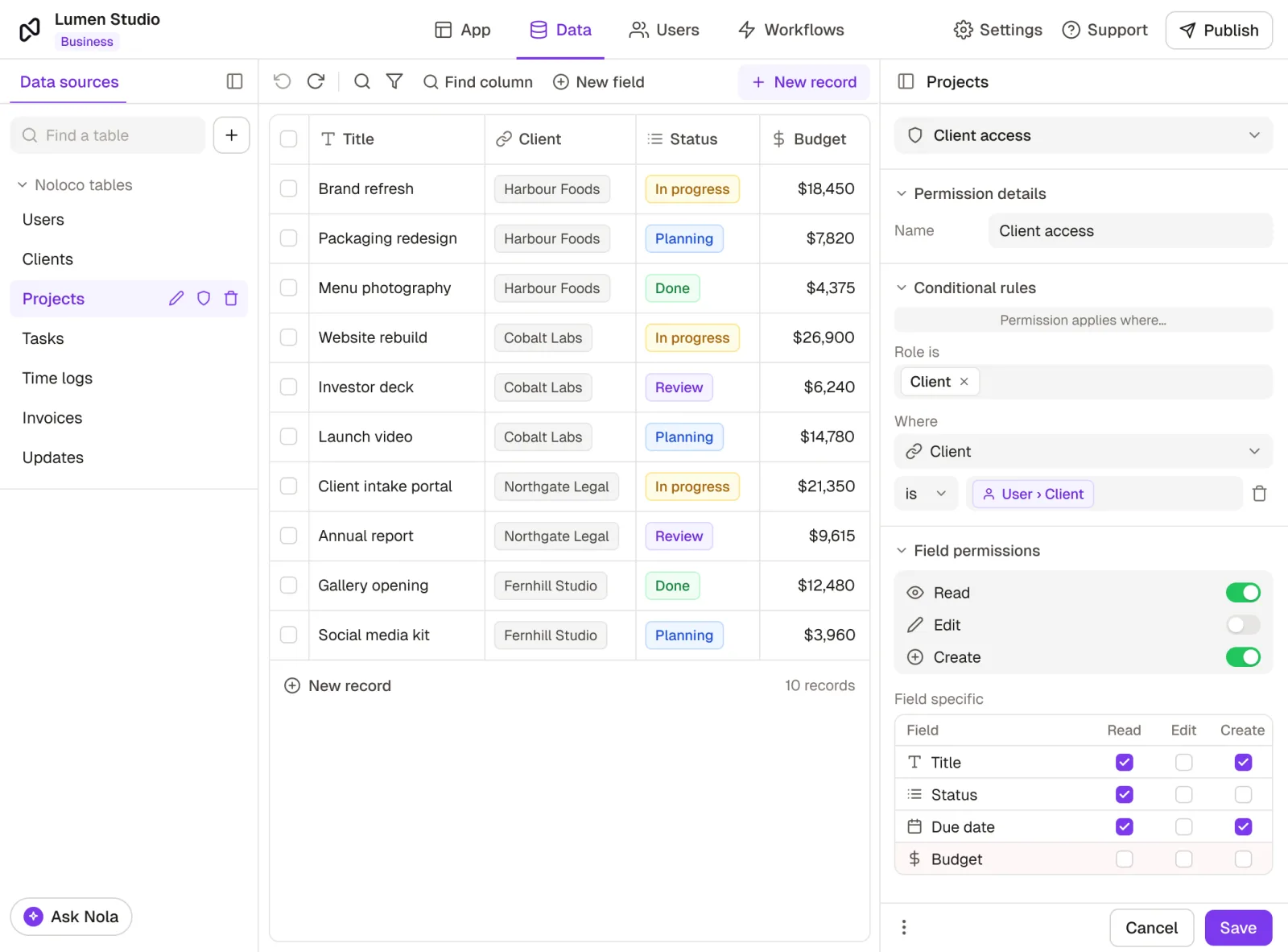Switch to the Workflows tab

tap(791, 30)
